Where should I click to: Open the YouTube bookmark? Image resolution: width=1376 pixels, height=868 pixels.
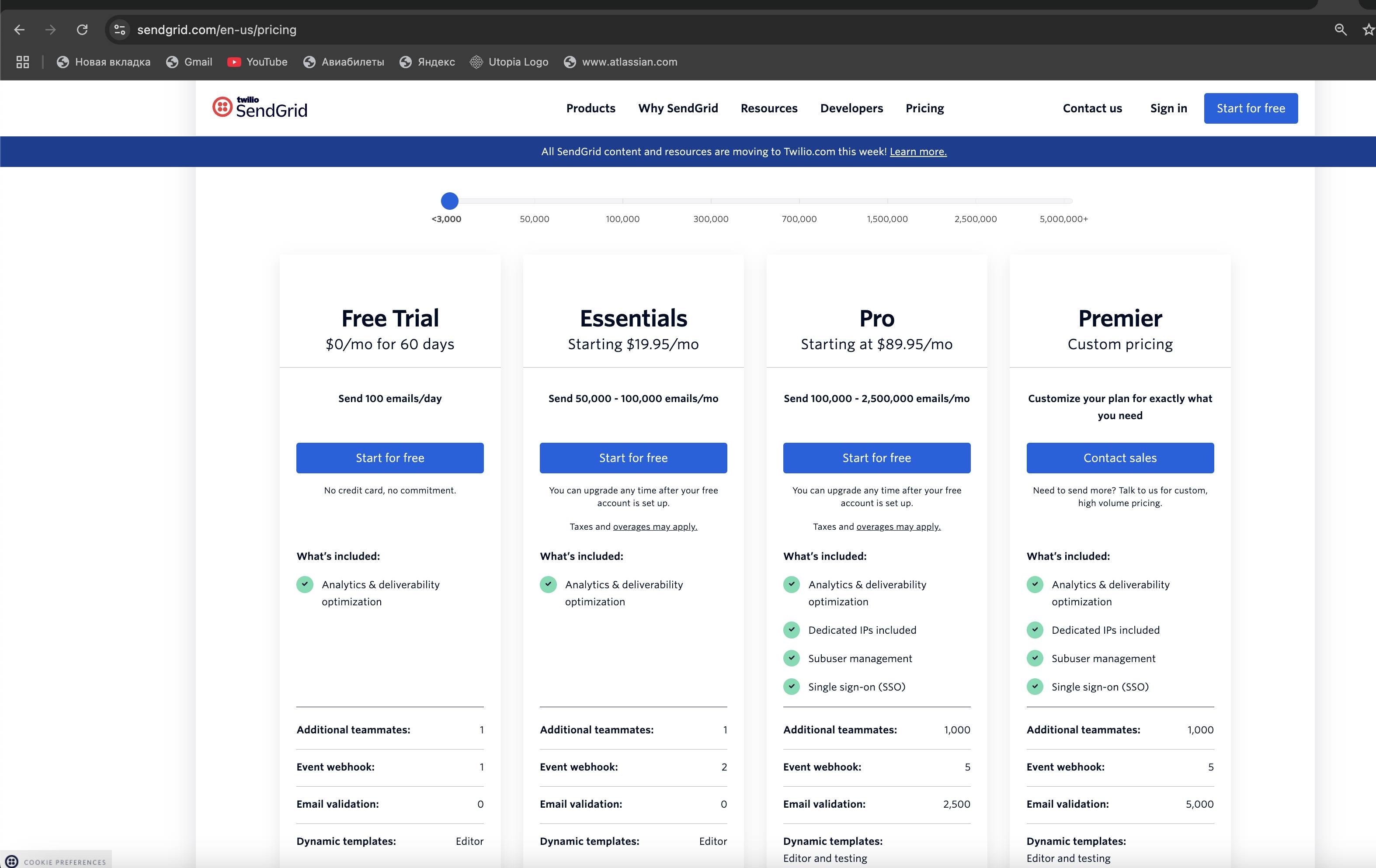[x=257, y=62]
